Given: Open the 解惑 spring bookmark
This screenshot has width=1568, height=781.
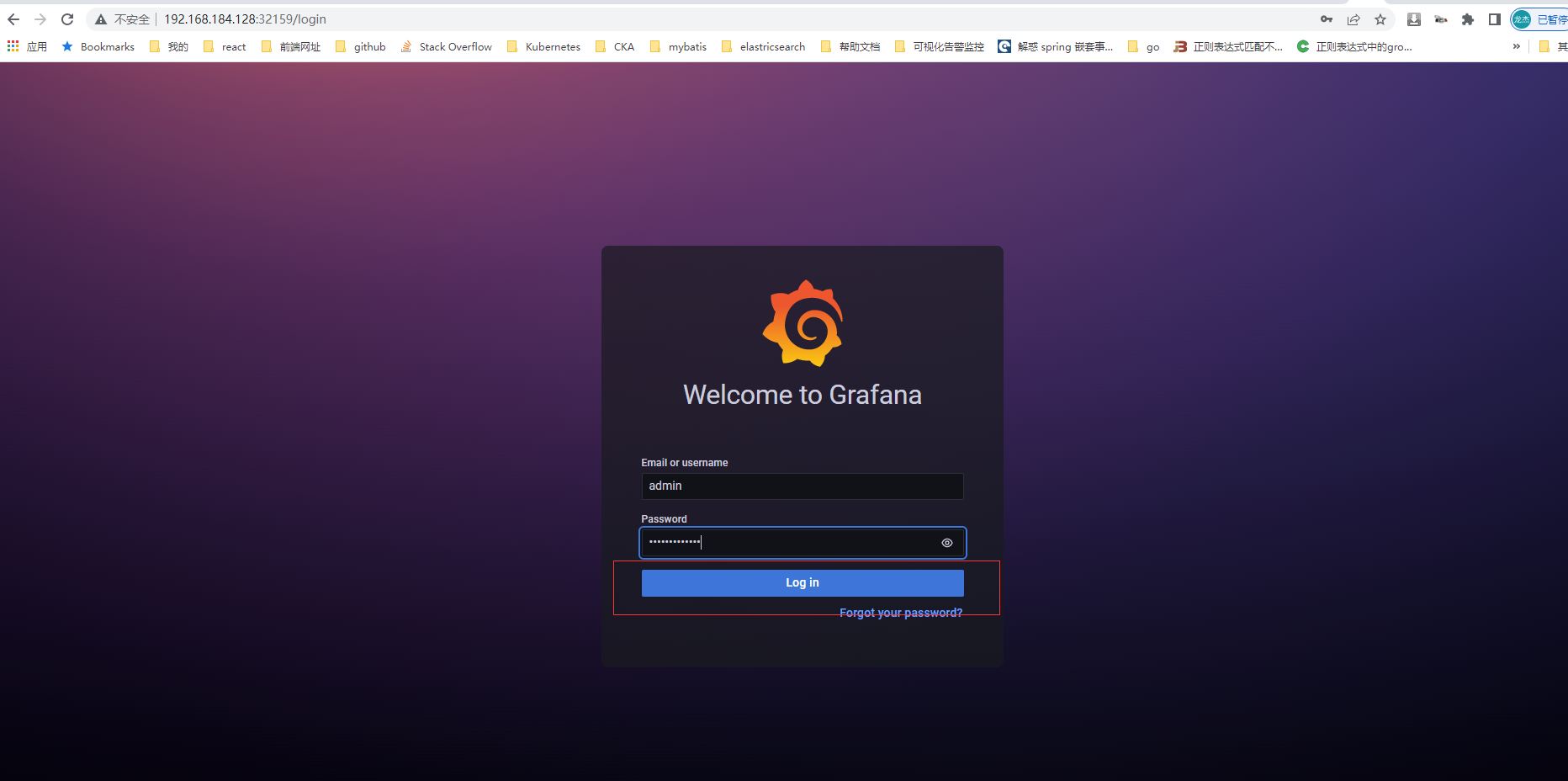Looking at the screenshot, I should pos(1056,46).
